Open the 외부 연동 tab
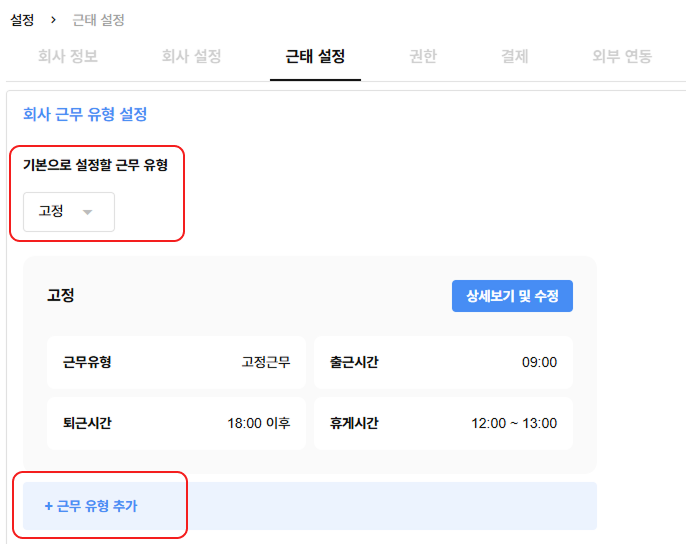 pyautogui.click(x=622, y=56)
